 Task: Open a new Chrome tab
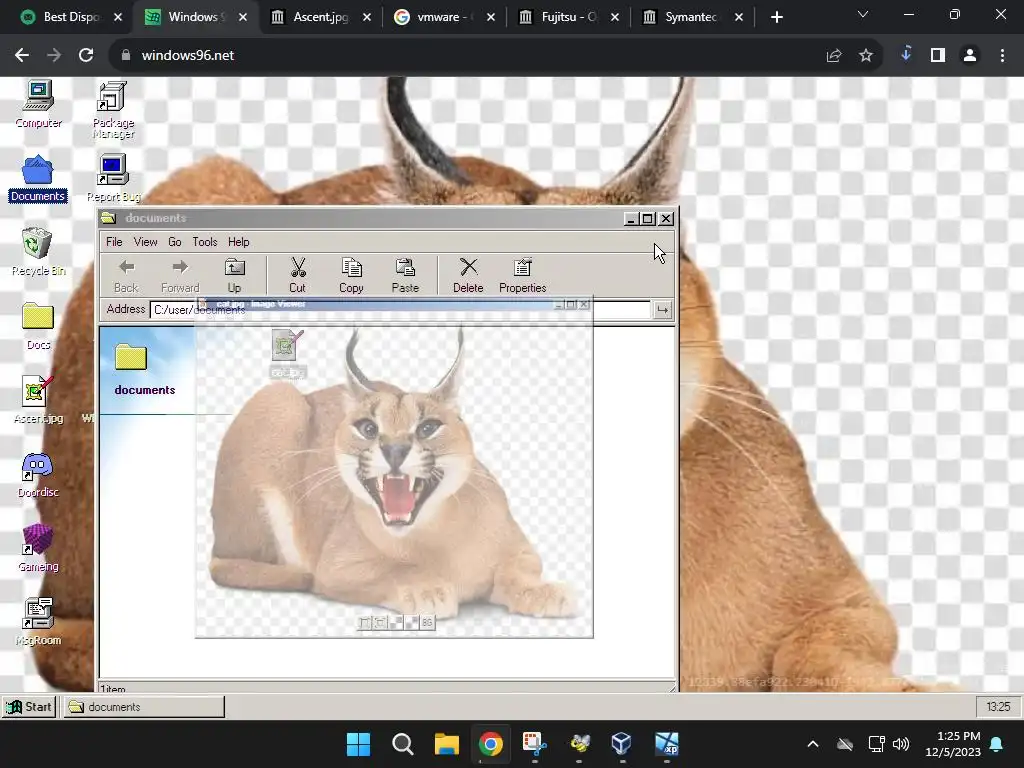point(776,17)
